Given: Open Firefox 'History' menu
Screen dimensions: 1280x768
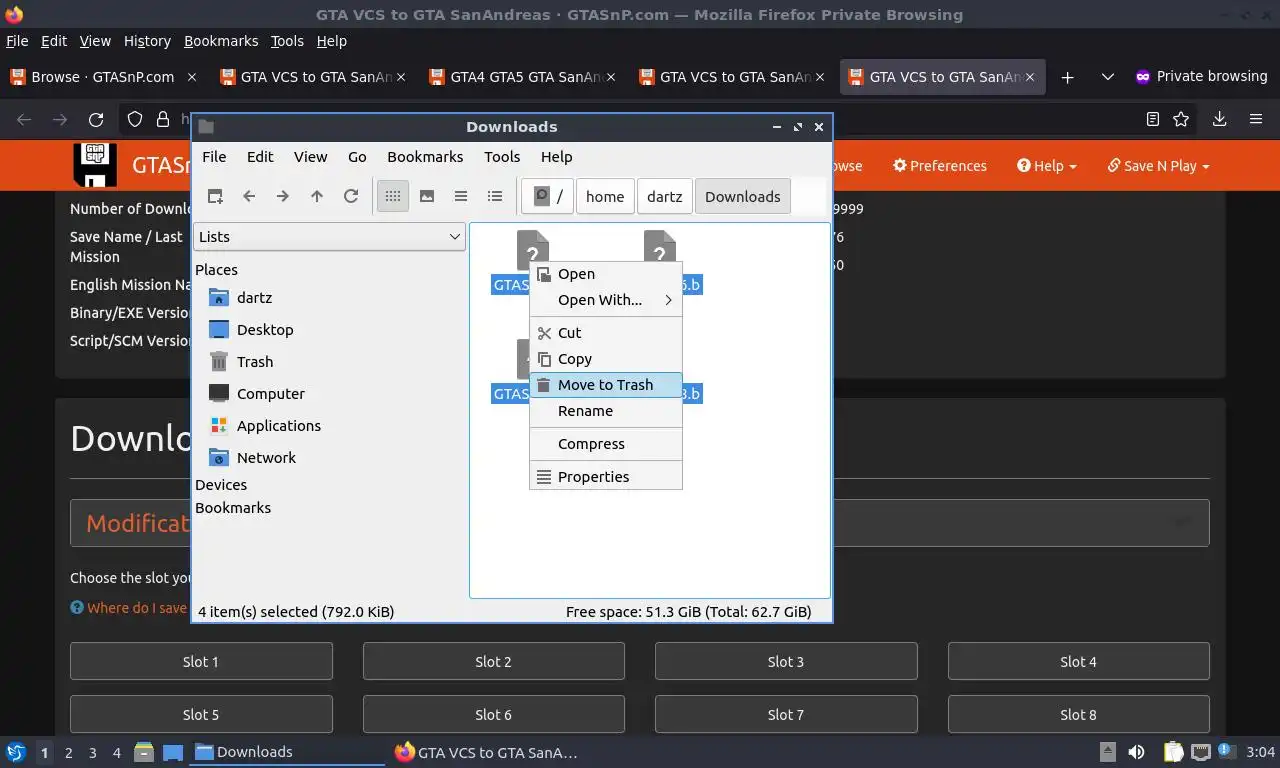Looking at the screenshot, I should pyautogui.click(x=147, y=41).
